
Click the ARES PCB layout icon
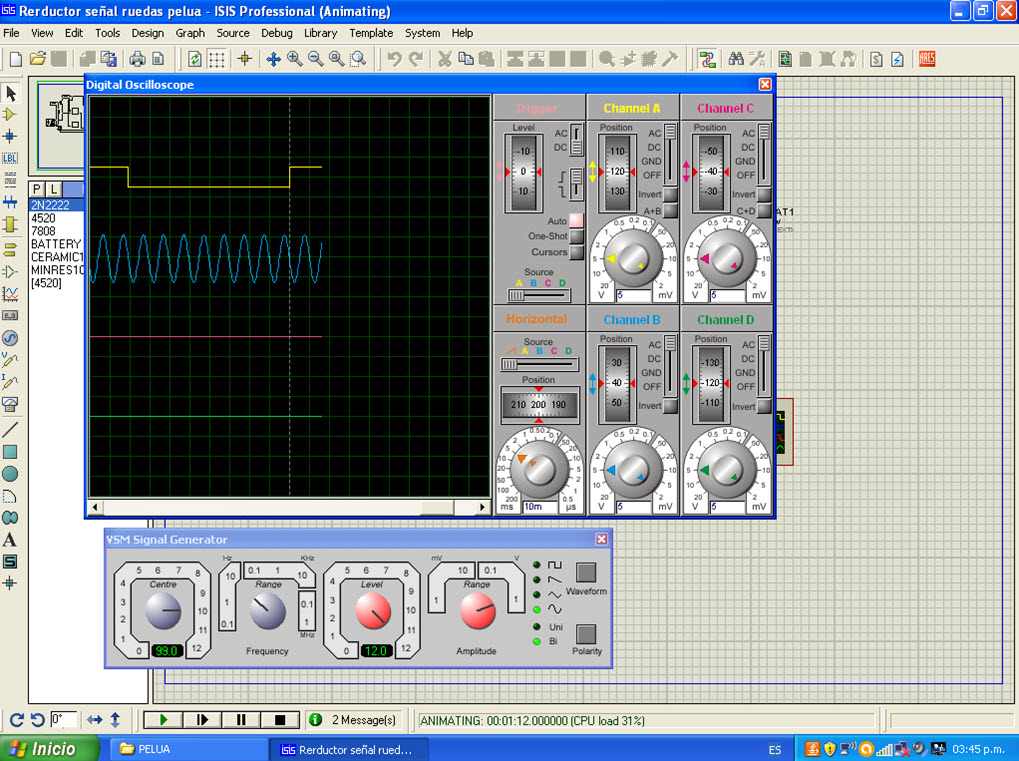[926, 59]
